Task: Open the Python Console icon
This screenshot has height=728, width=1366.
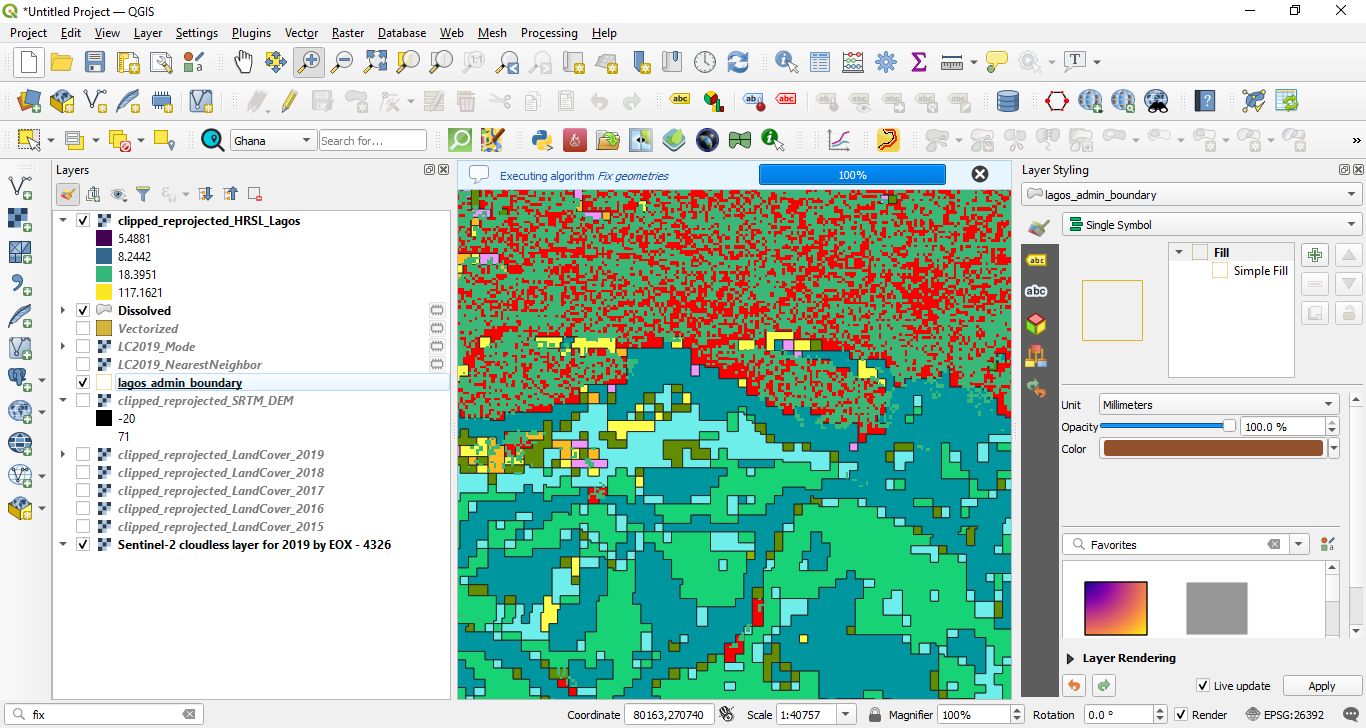Action: pos(542,140)
